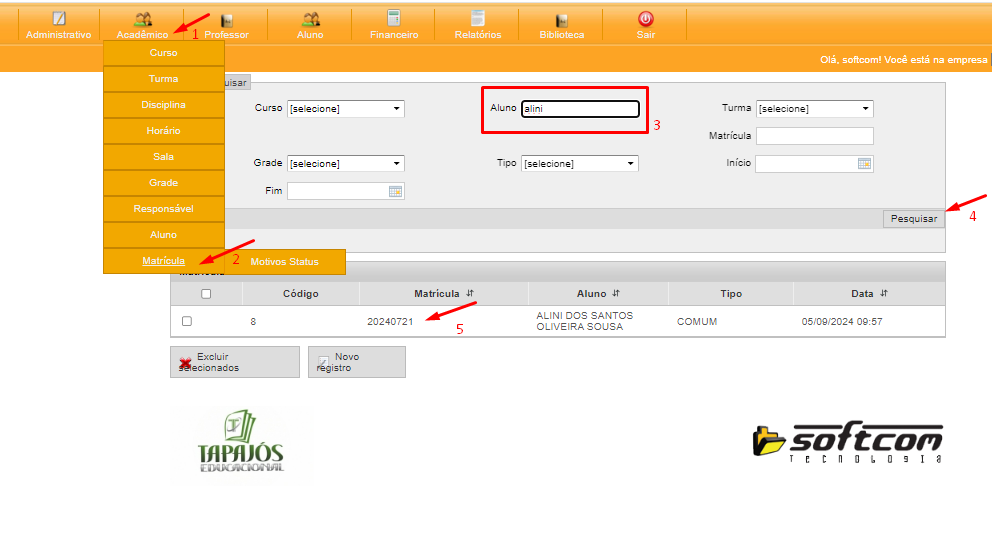Viewport: 992px width, 535px height.
Task: Click the Pesquisar button
Action: [x=913, y=218]
